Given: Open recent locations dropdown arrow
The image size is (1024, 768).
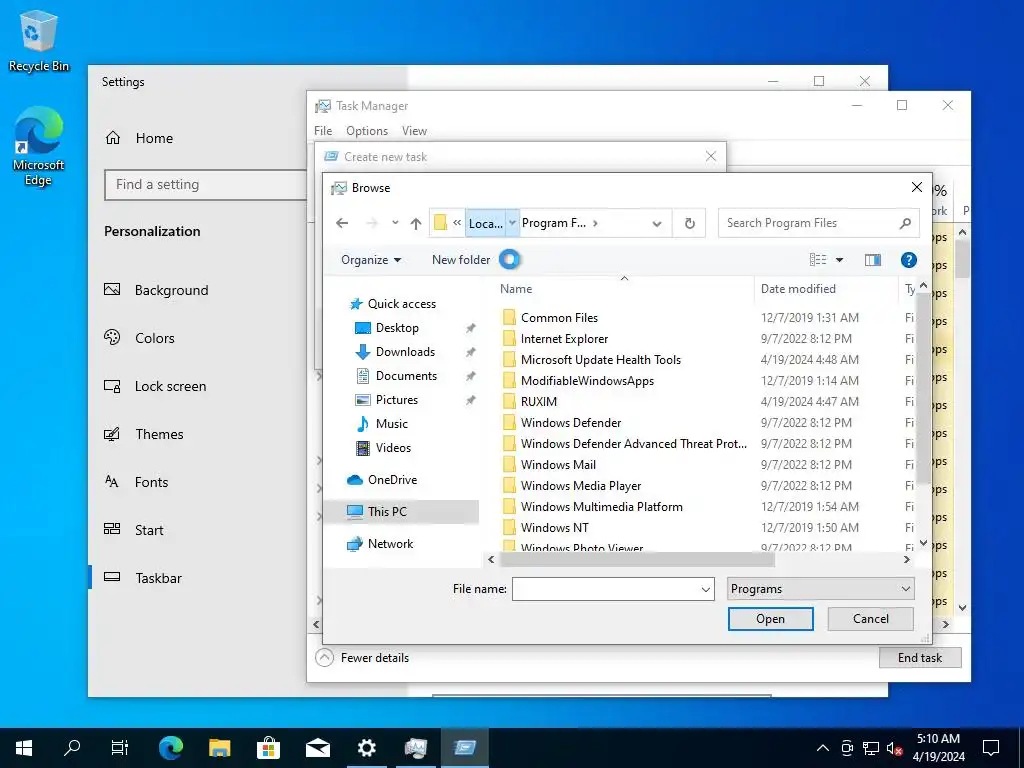Looking at the screenshot, I should (x=395, y=223).
